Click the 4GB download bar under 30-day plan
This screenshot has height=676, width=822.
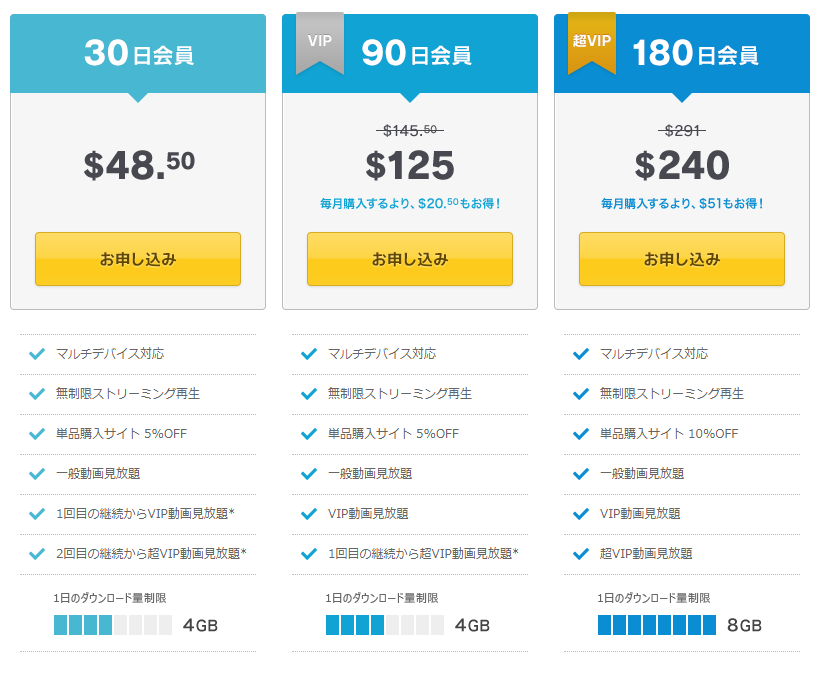(112, 626)
